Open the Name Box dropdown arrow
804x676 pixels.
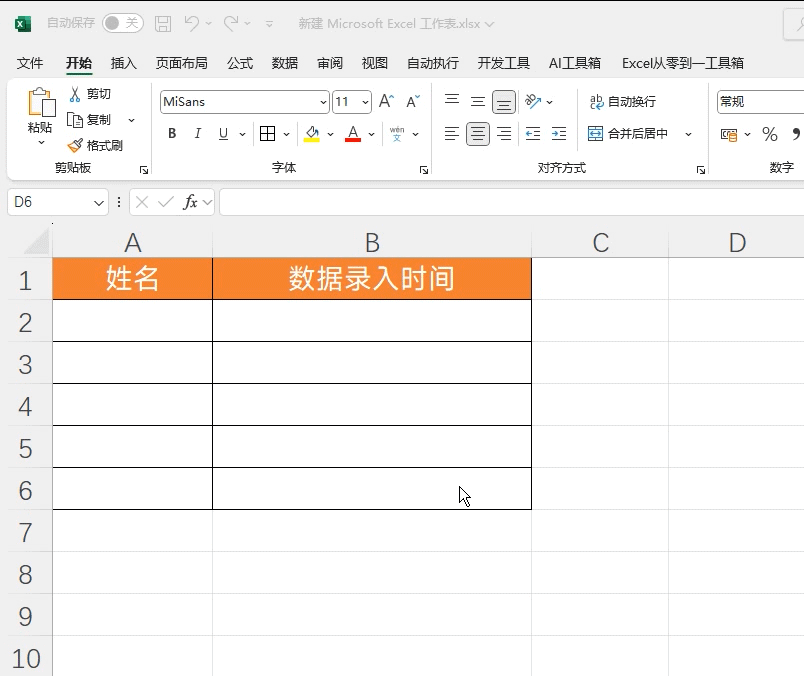tap(99, 202)
